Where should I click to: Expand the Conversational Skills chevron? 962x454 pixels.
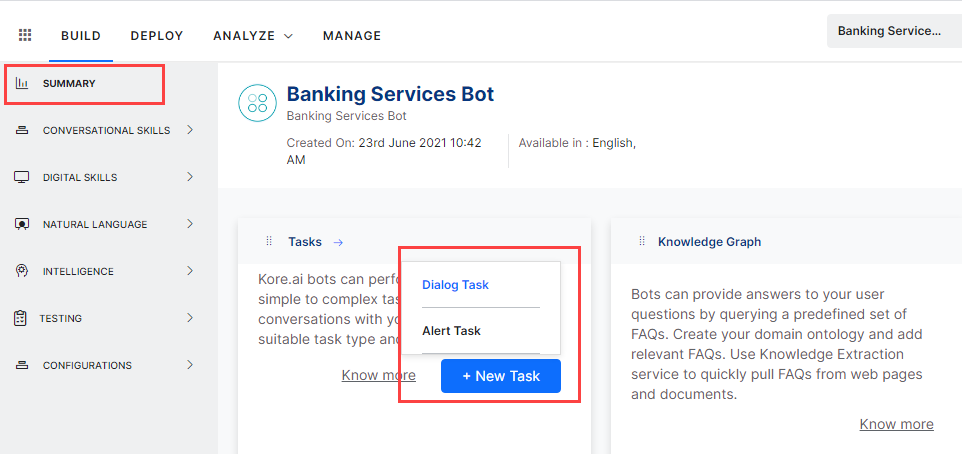[190, 129]
